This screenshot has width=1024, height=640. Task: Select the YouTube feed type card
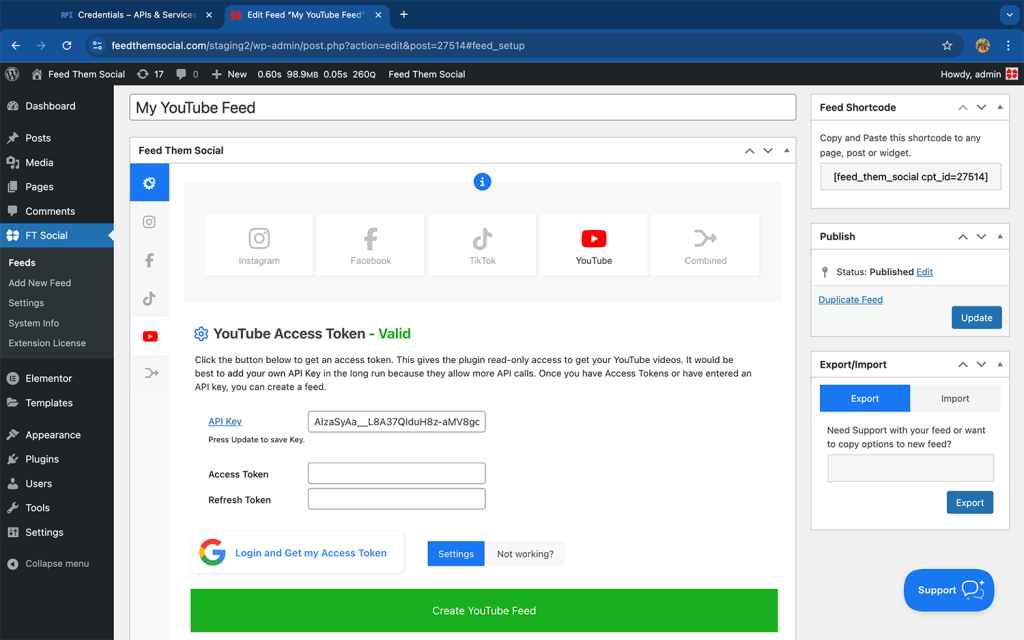pos(594,246)
